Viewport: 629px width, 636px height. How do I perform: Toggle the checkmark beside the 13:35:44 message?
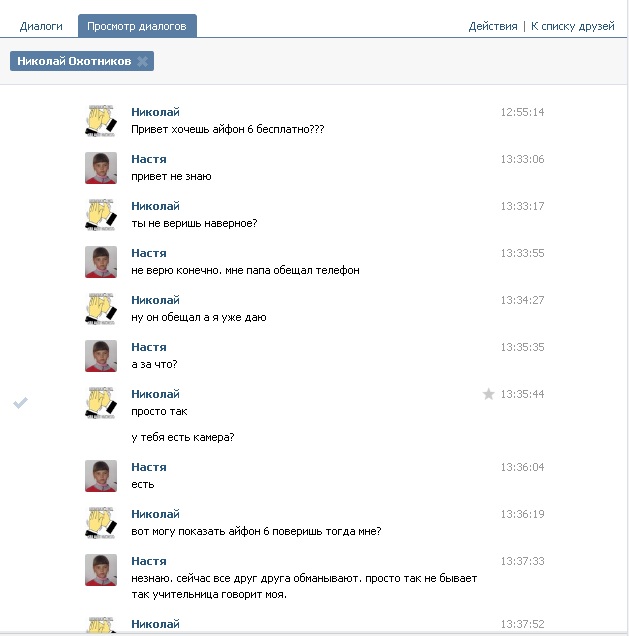(20, 402)
